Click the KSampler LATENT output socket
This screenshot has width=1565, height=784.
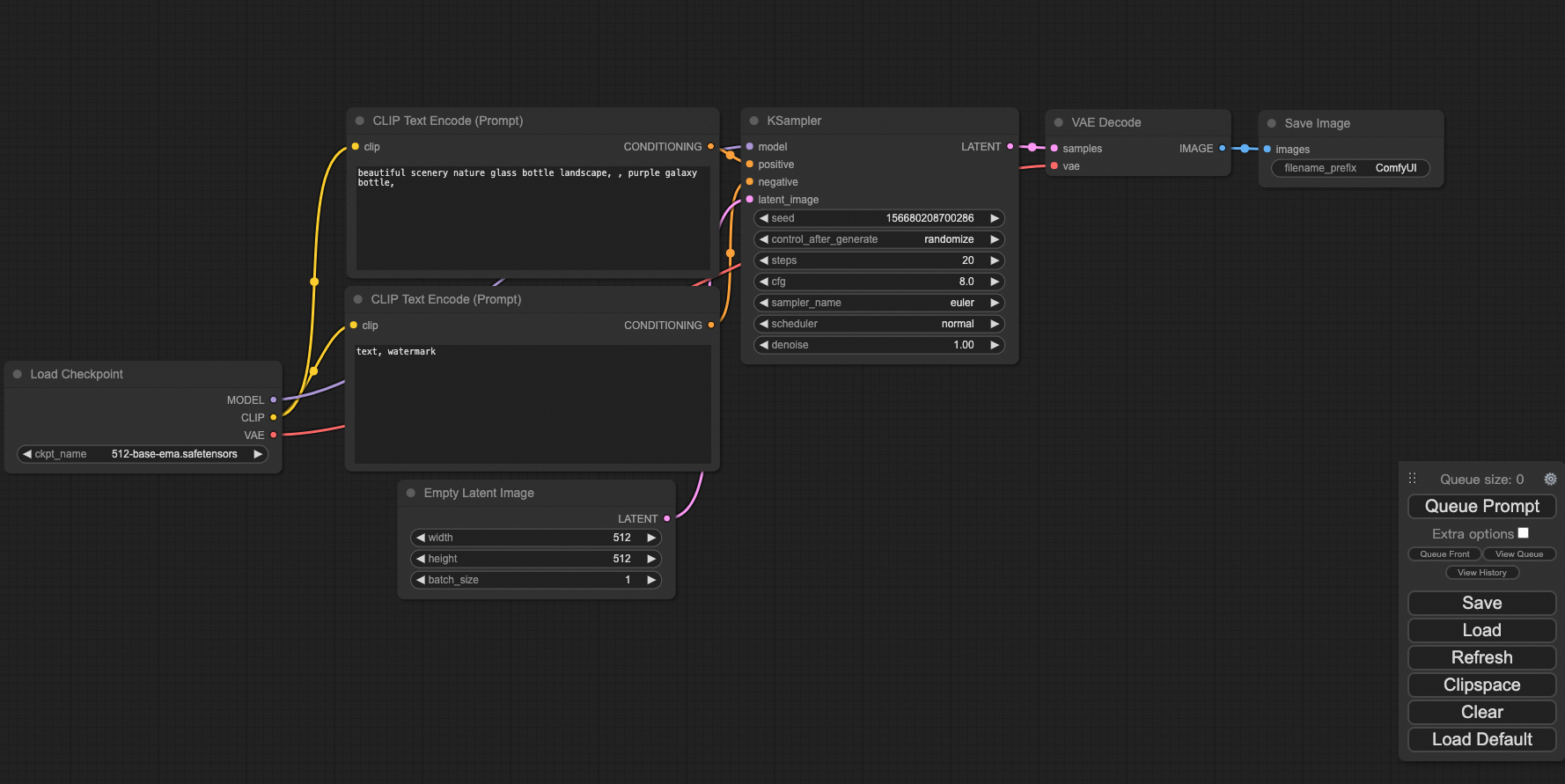click(1010, 147)
